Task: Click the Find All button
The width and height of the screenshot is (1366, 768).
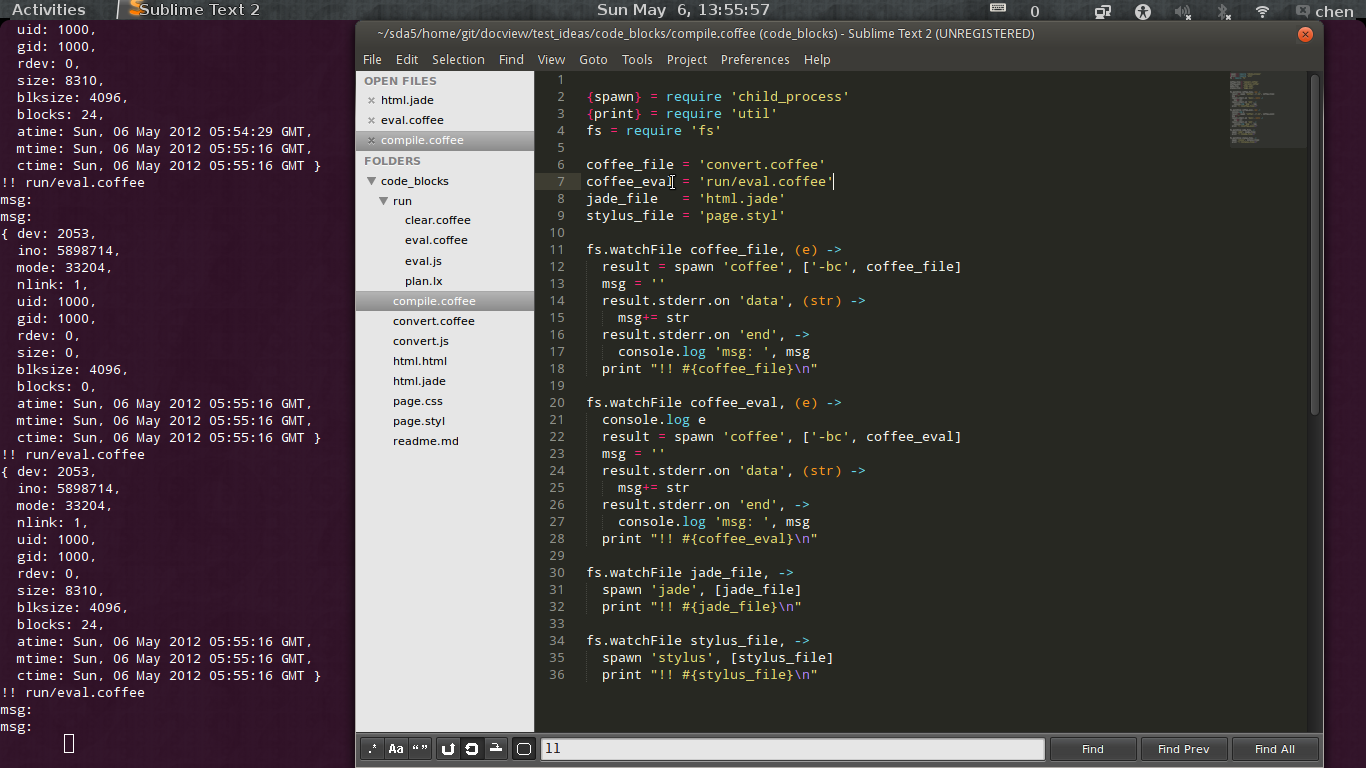Action: point(1274,749)
